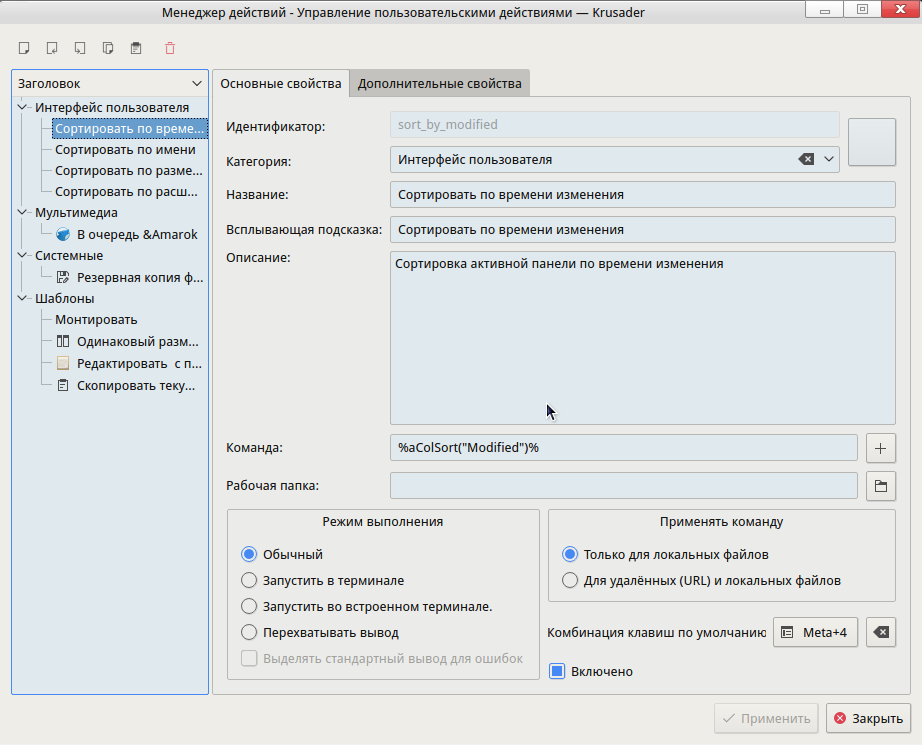Click the red trash delete action icon
This screenshot has height=745, width=922.
point(169,47)
